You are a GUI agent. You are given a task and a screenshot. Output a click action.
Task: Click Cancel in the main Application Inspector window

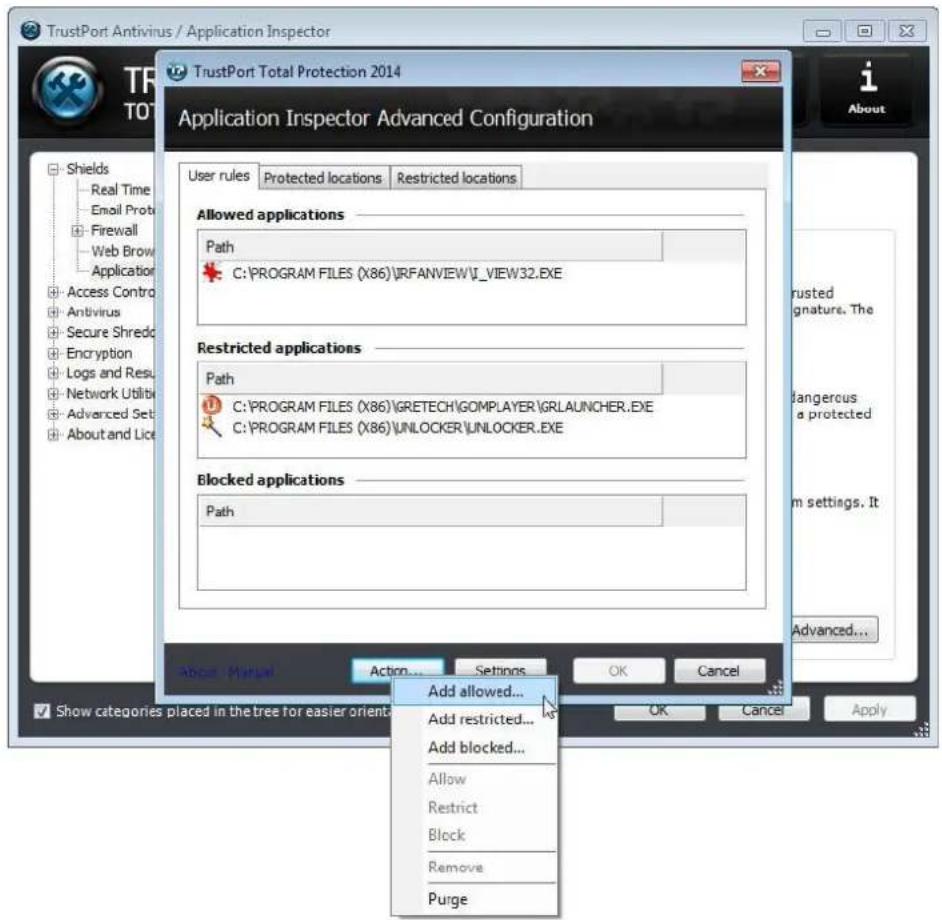[763, 711]
